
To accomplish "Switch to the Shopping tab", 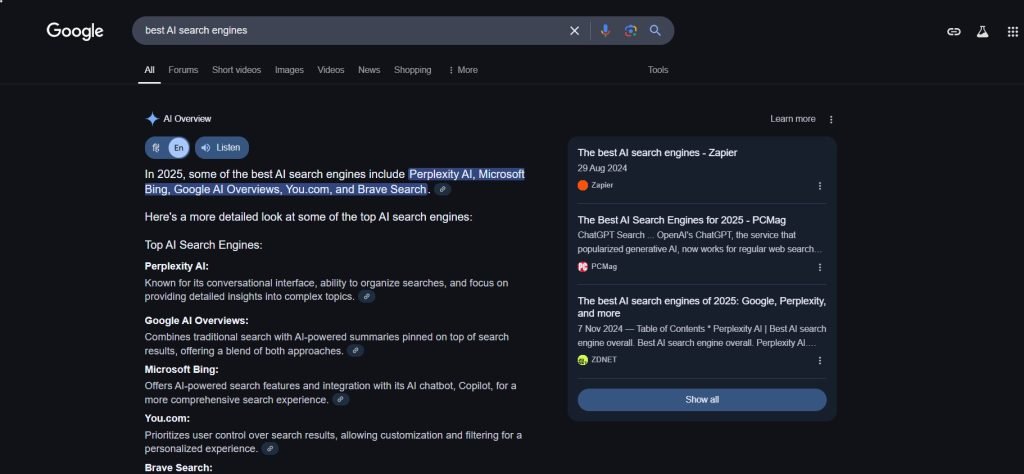I will 413,70.
